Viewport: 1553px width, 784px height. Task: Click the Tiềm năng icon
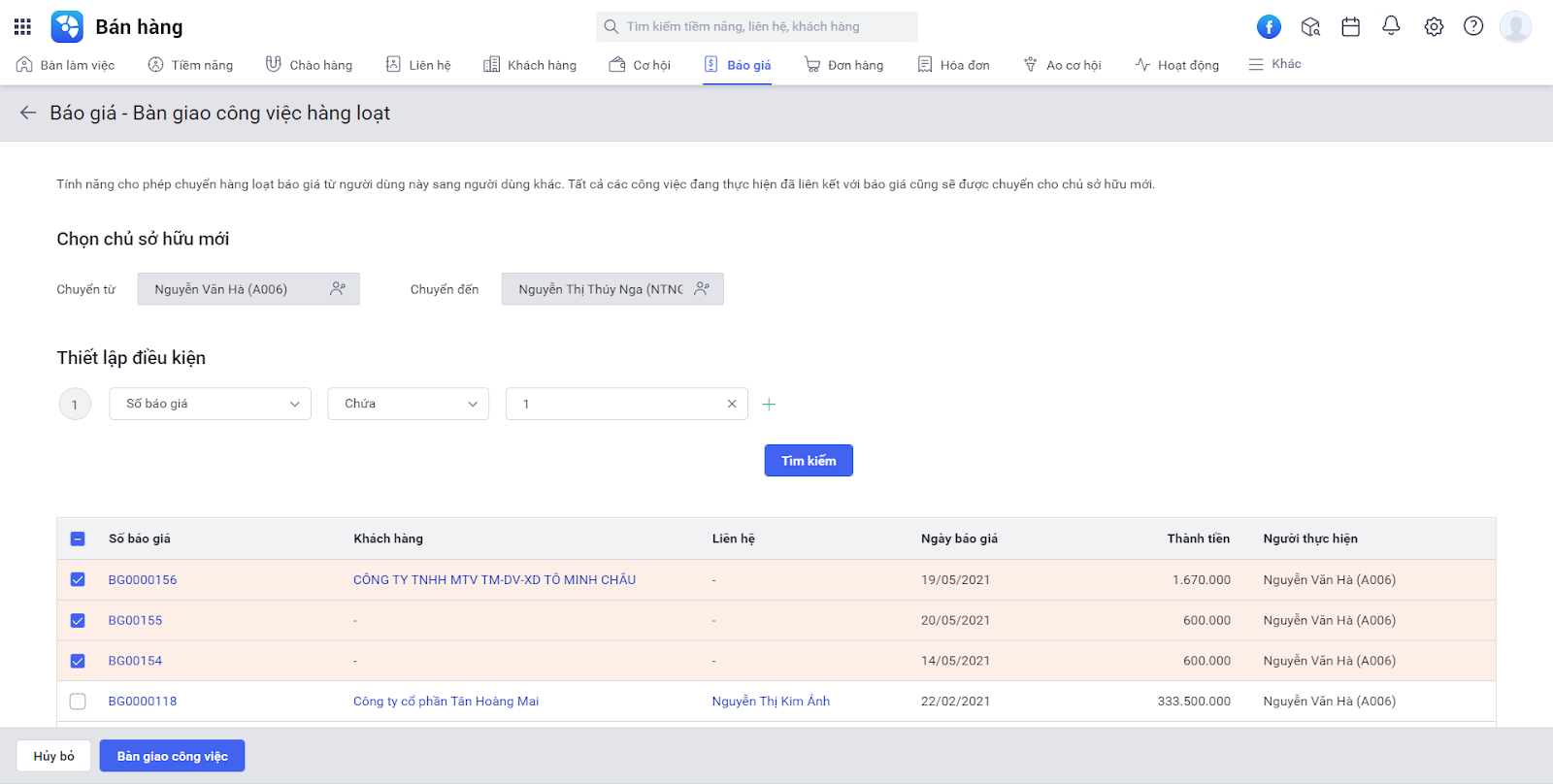click(x=155, y=65)
